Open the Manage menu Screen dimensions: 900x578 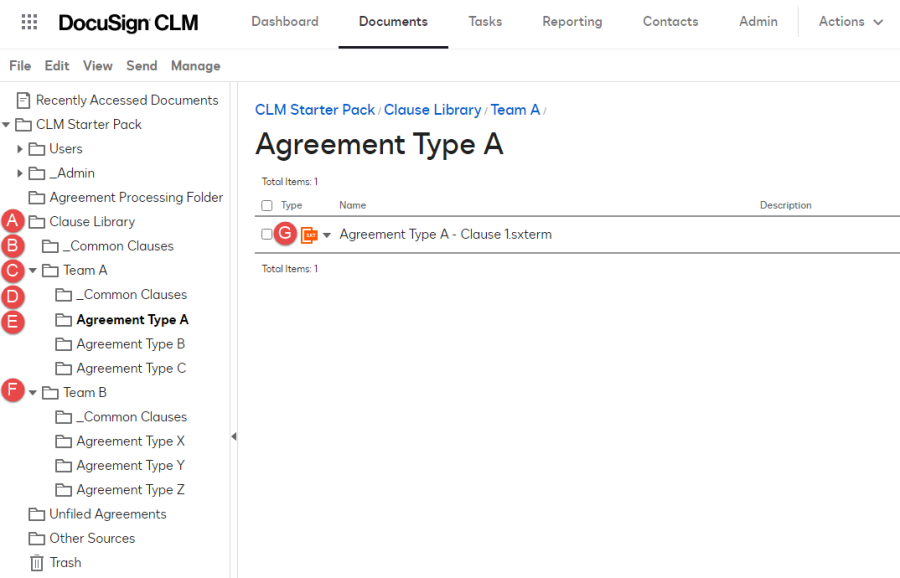click(195, 65)
